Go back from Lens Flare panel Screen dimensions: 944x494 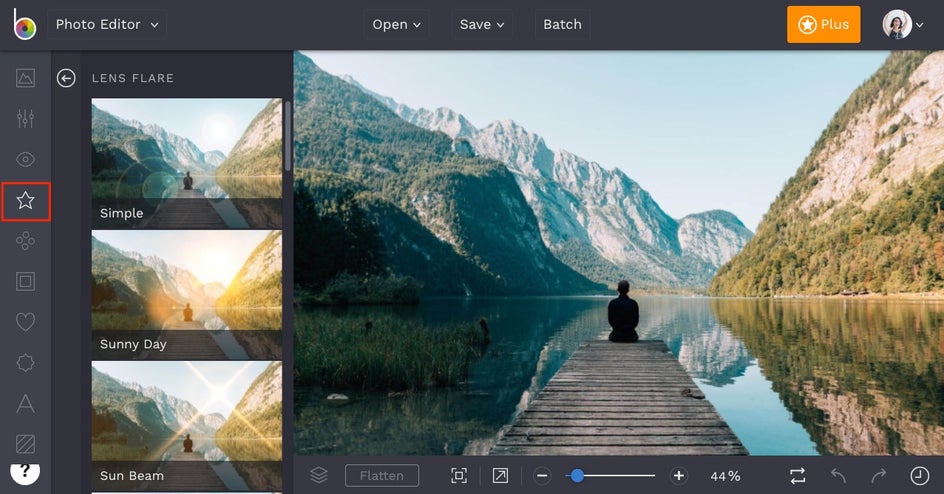point(66,78)
